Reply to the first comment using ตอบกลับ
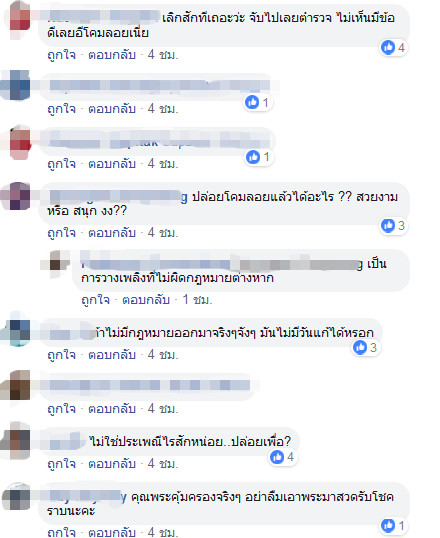This screenshot has height=538, width=440. [x=112, y=55]
